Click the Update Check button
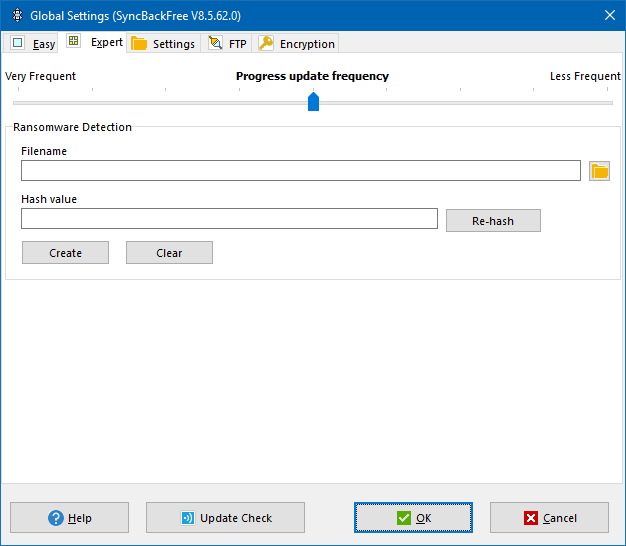Screen dimensions: 626x546 pyautogui.click(x=225, y=518)
